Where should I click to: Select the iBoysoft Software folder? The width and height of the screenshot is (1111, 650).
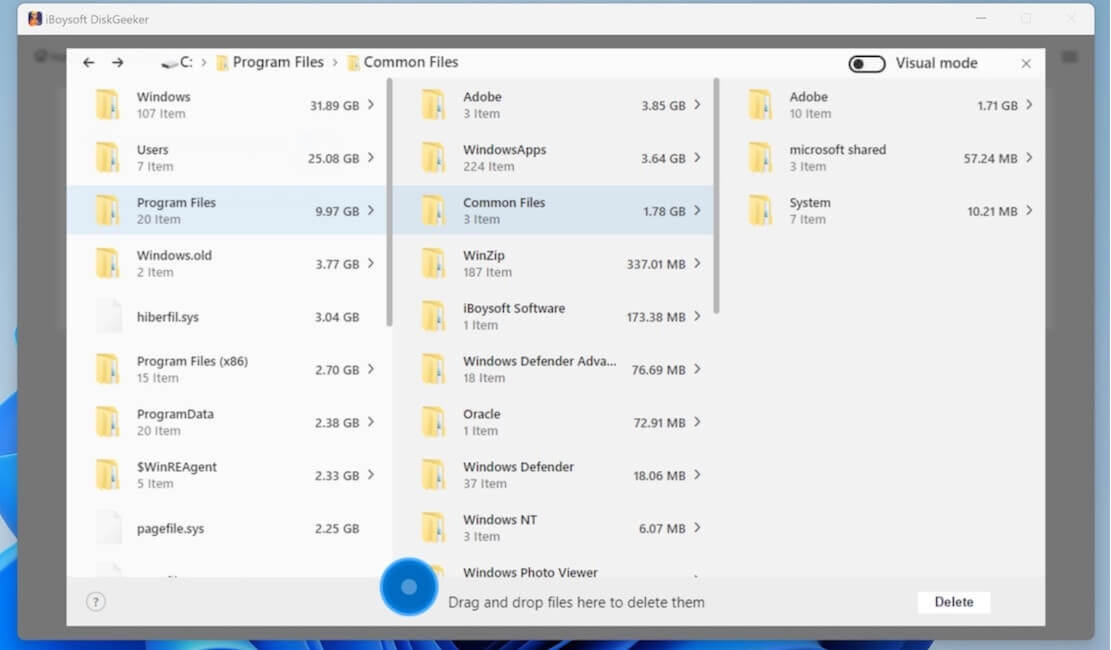513,316
